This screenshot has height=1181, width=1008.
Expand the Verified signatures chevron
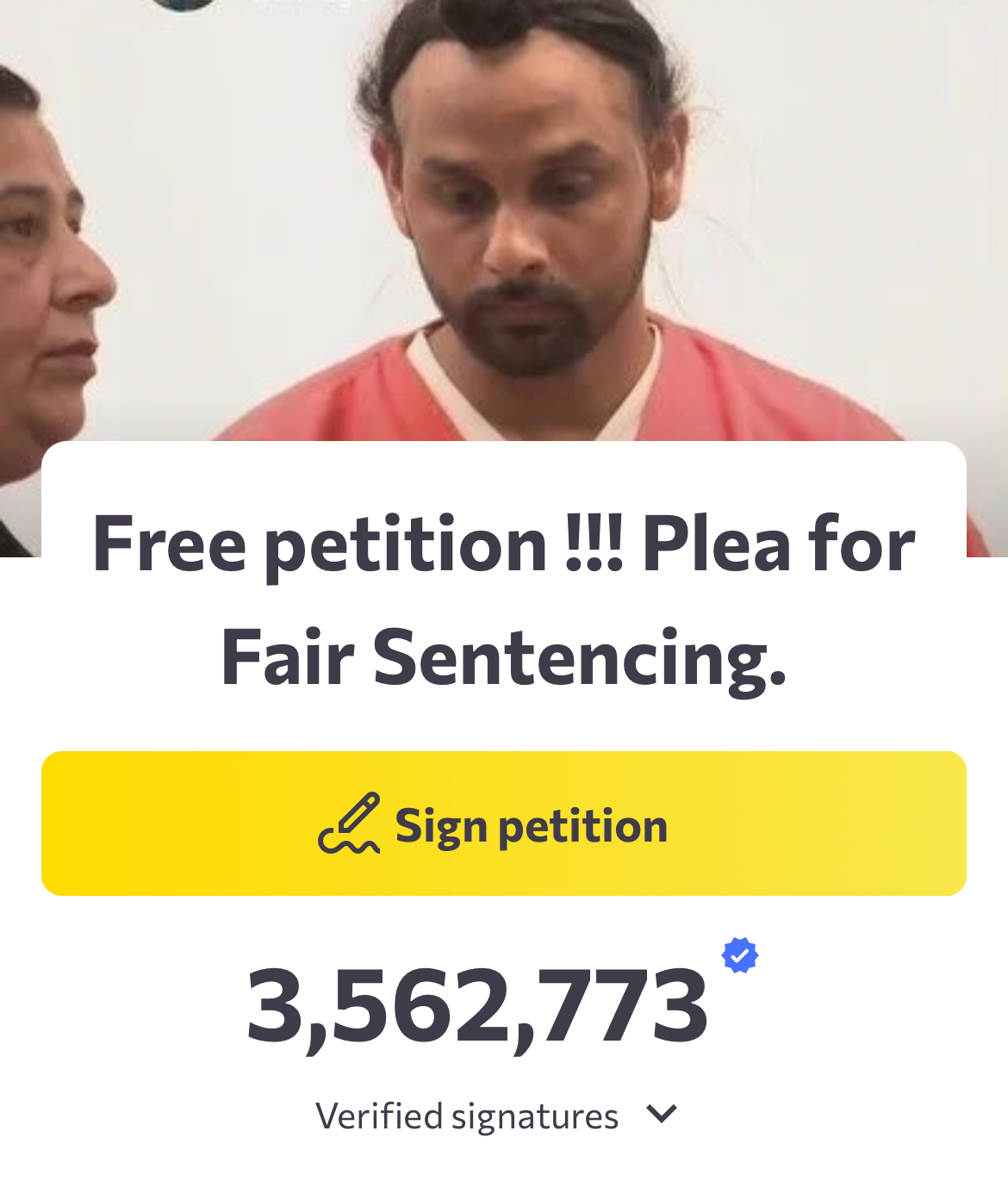[x=662, y=1114]
